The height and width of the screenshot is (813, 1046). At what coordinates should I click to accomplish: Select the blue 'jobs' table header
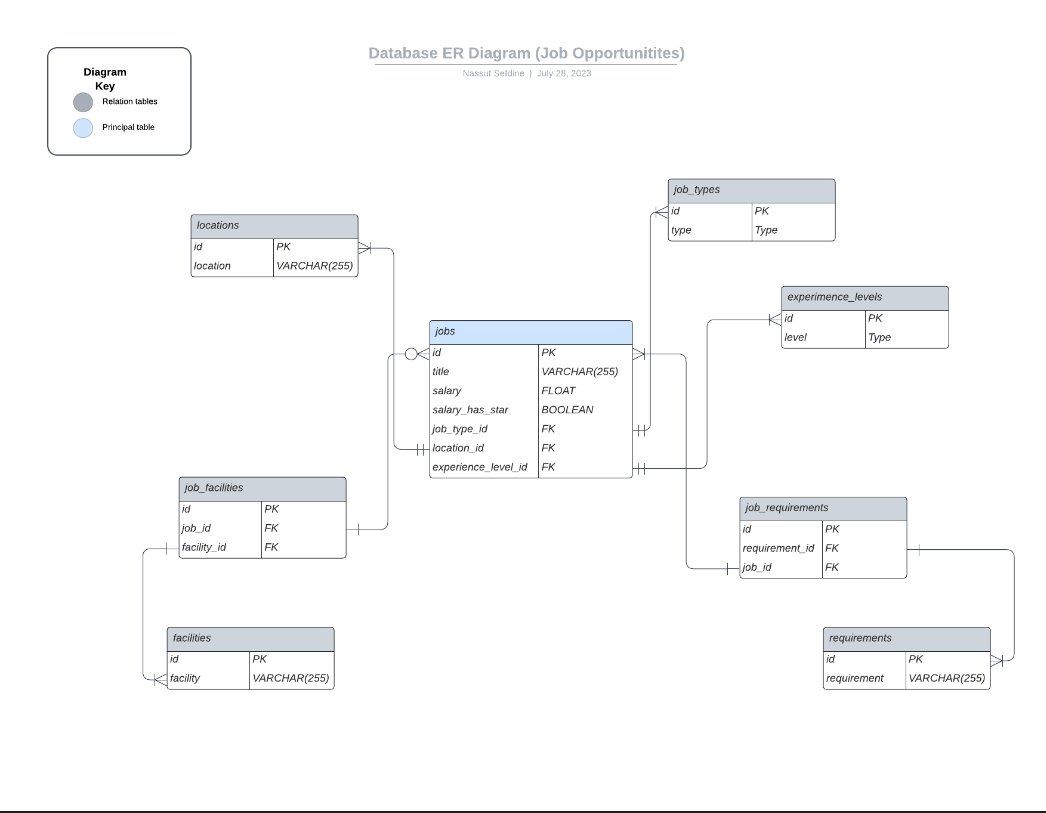531,332
